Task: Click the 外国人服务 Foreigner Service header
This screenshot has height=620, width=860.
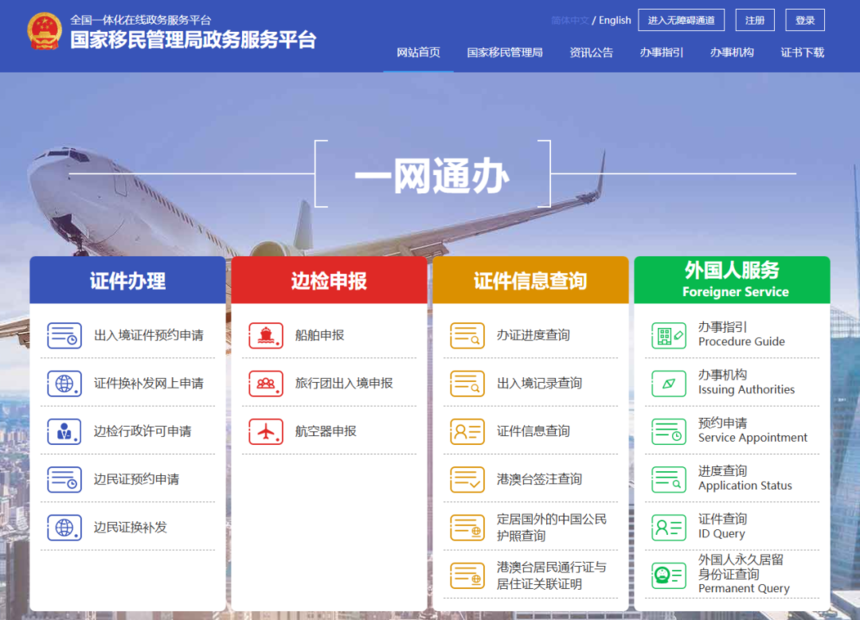Action: [x=732, y=280]
